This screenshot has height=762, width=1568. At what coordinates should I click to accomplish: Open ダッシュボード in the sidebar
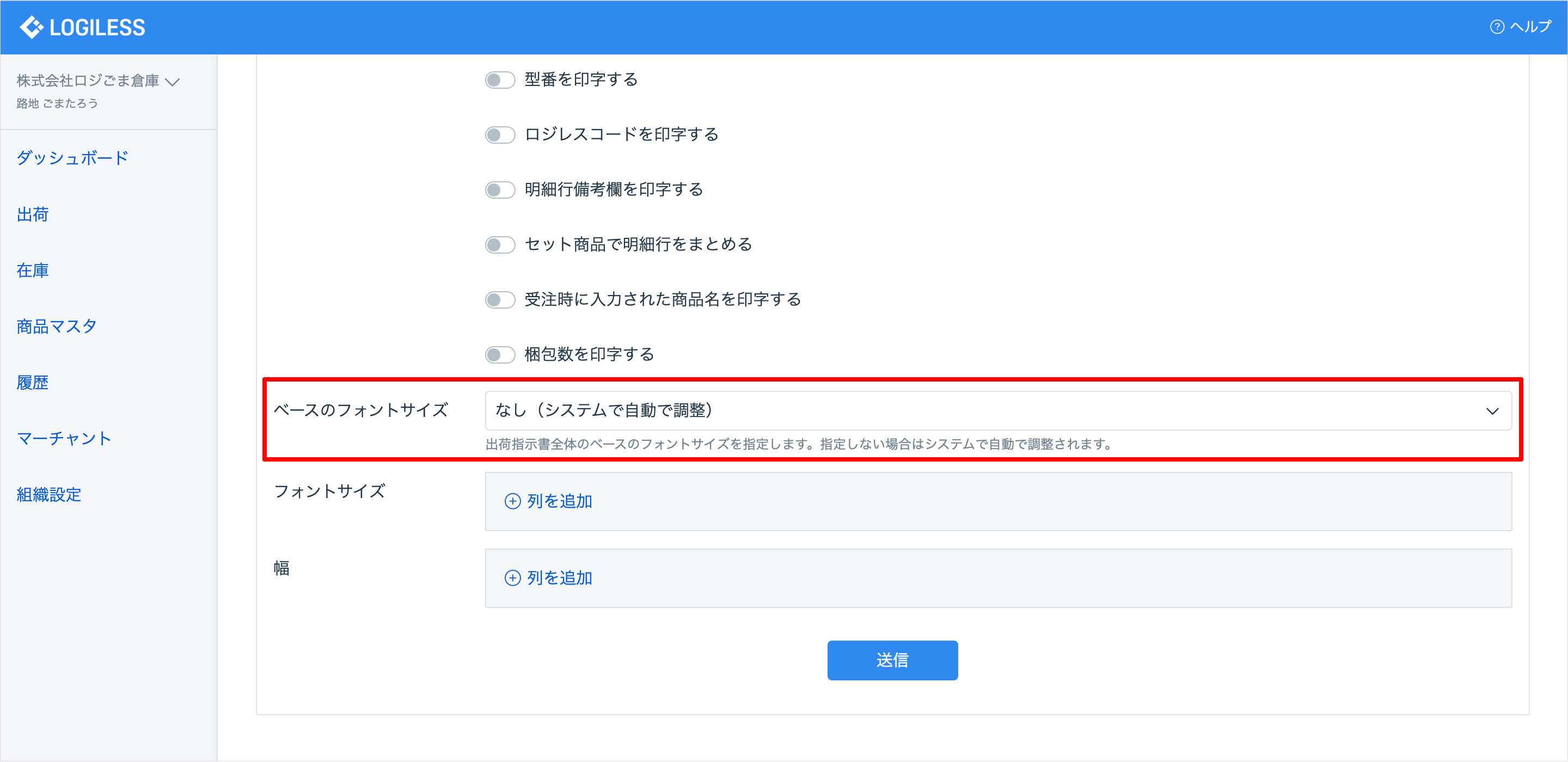[72, 158]
